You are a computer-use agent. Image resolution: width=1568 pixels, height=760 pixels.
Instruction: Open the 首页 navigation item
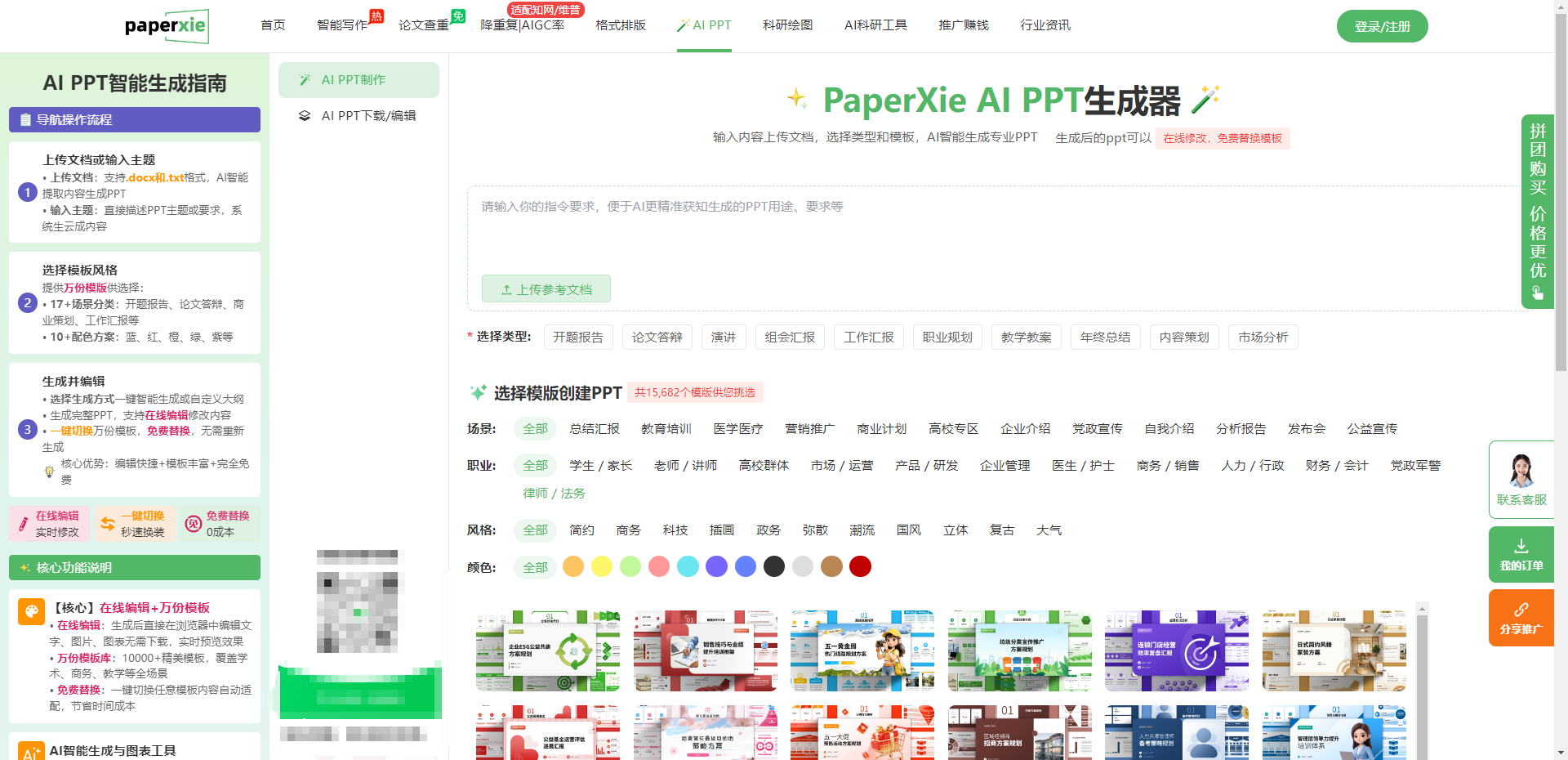point(273,25)
